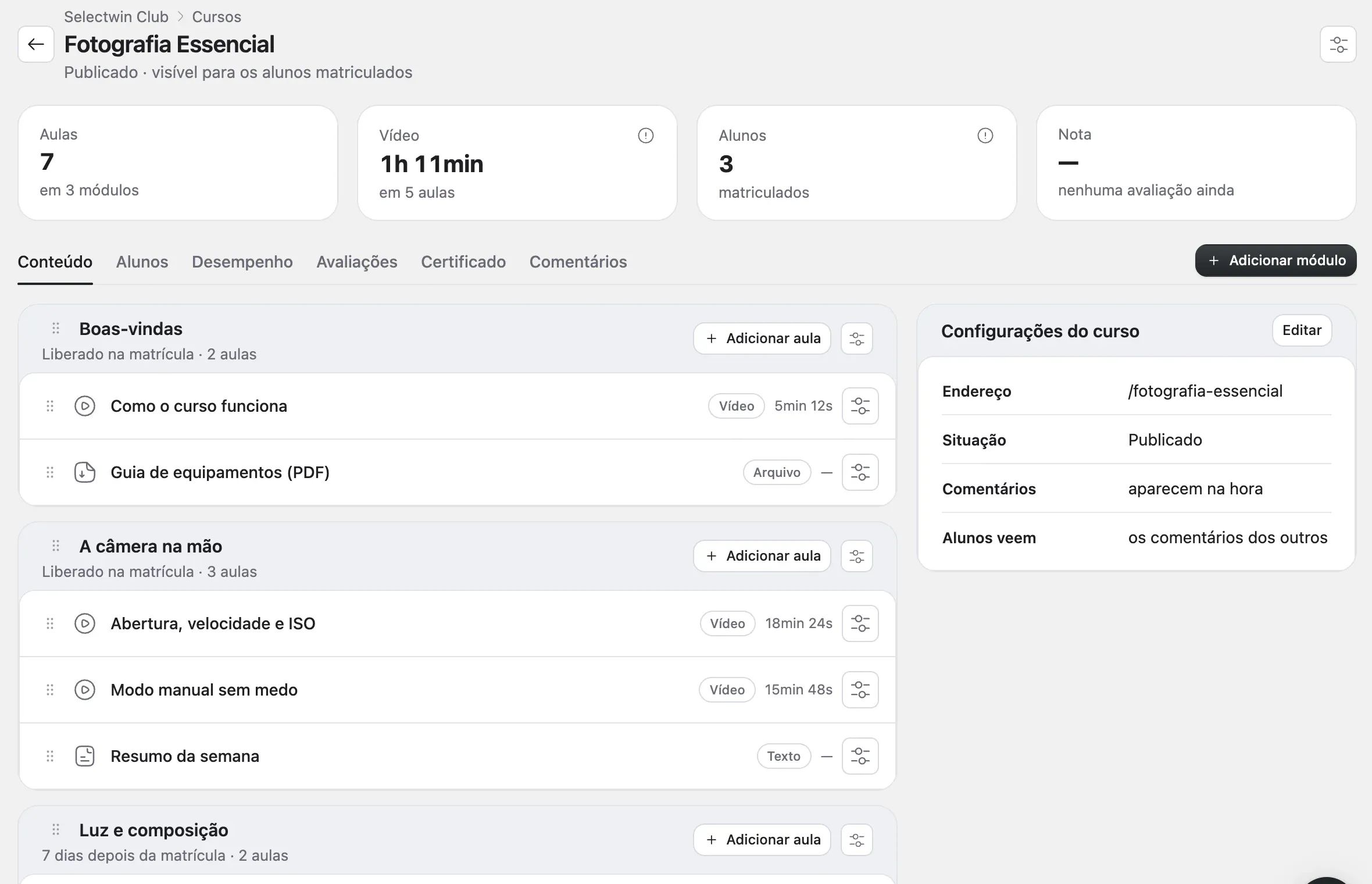Switch to the Alunos tab
This screenshot has height=884, width=1372.
pyautogui.click(x=142, y=262)
